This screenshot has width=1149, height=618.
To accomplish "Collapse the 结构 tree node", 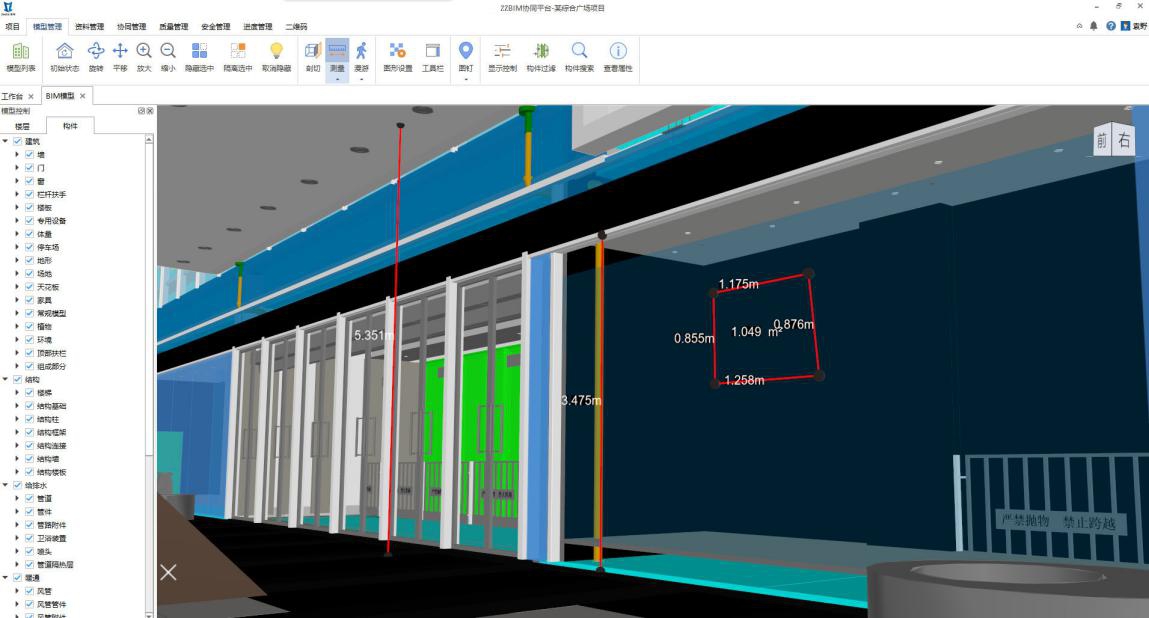I will coord(6,379).
